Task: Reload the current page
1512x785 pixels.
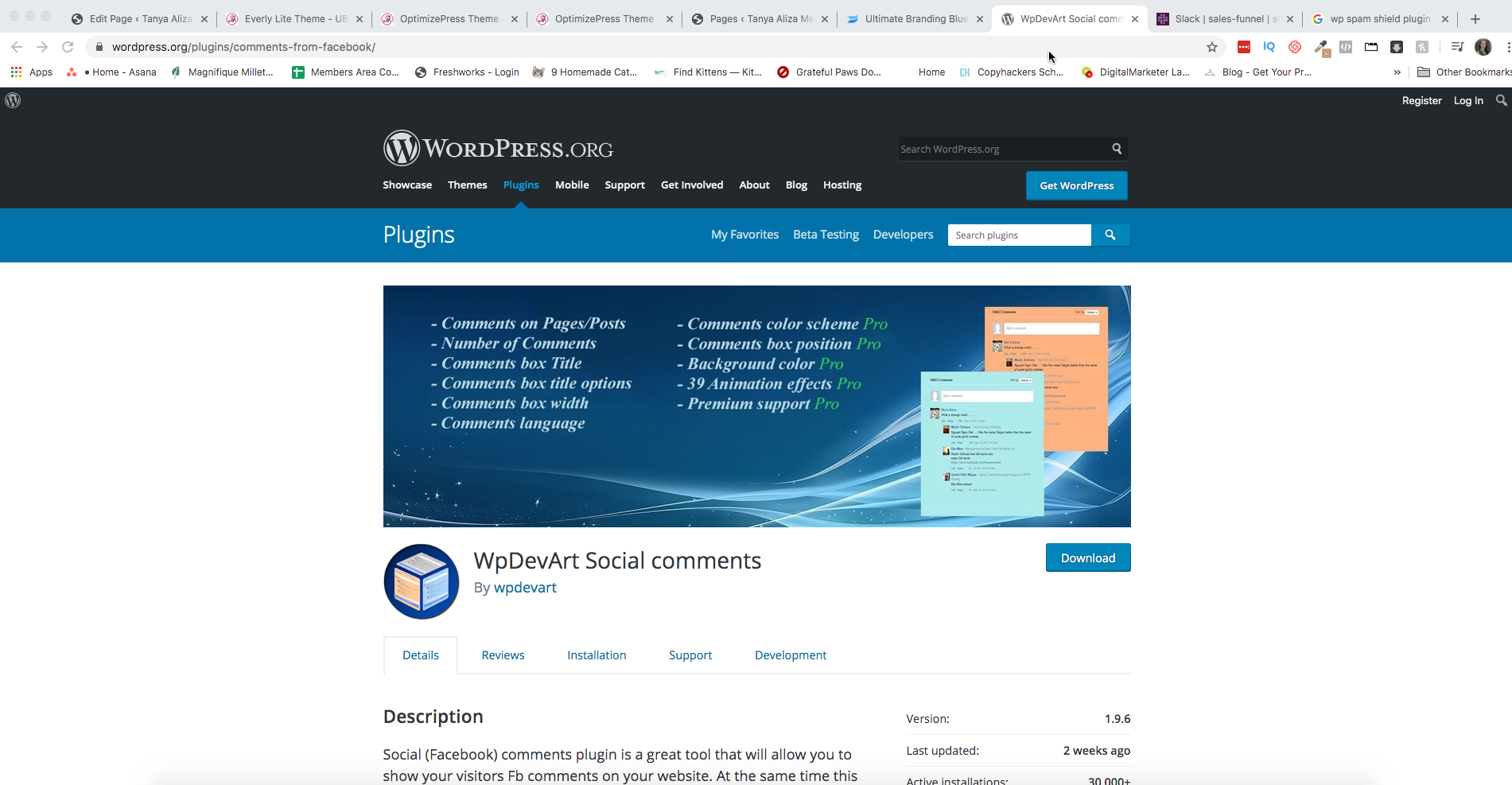Action: 68,47
